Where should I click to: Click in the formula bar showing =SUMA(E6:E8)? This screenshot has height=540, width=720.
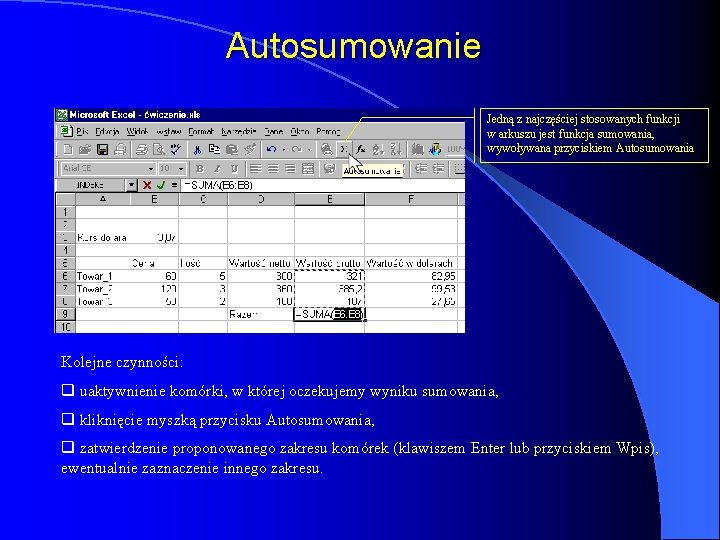pyautogui.click(x=323, y=185)
